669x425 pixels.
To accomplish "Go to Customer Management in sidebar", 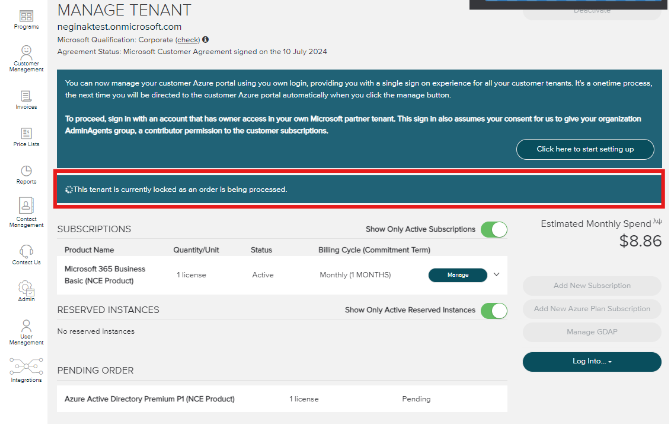I will pyautogui.click(x=26, y=58).
